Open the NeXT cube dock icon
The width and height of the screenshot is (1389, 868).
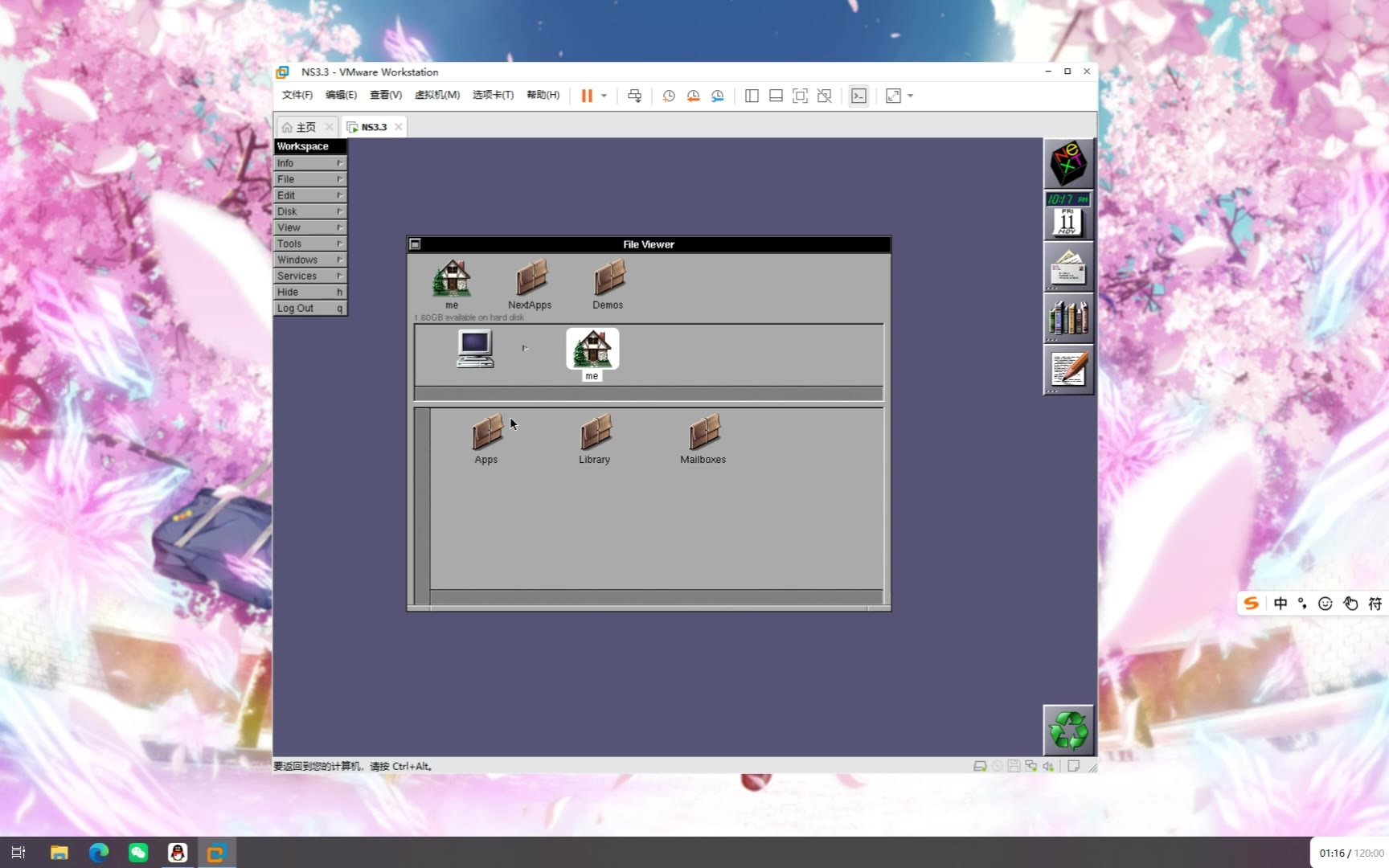[1068, 163]
